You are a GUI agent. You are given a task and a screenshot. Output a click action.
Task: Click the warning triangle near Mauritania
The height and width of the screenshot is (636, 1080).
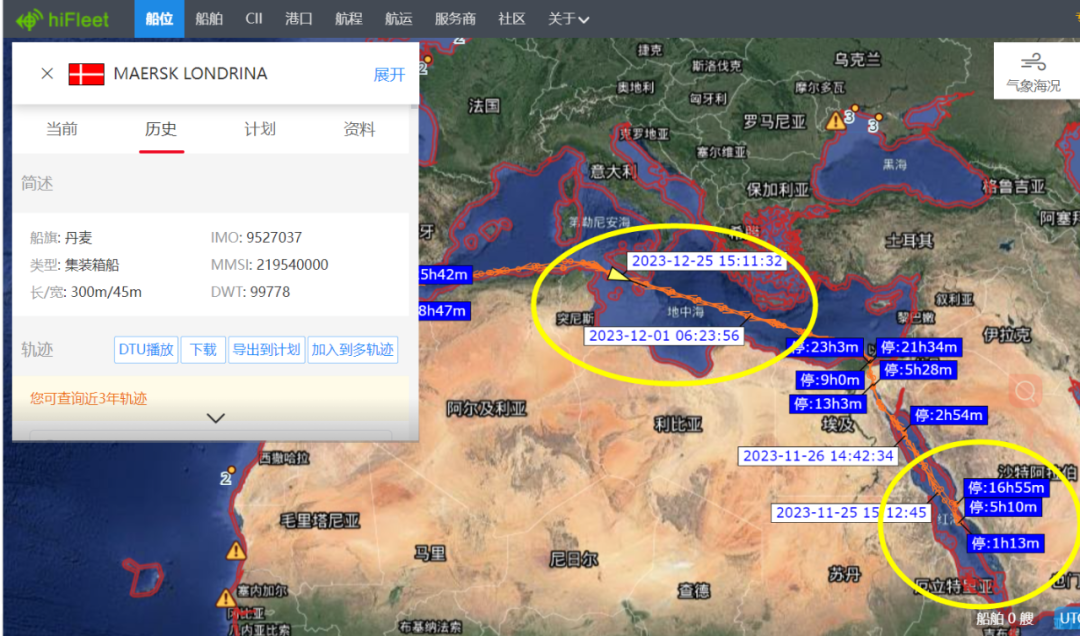point(235,550)
